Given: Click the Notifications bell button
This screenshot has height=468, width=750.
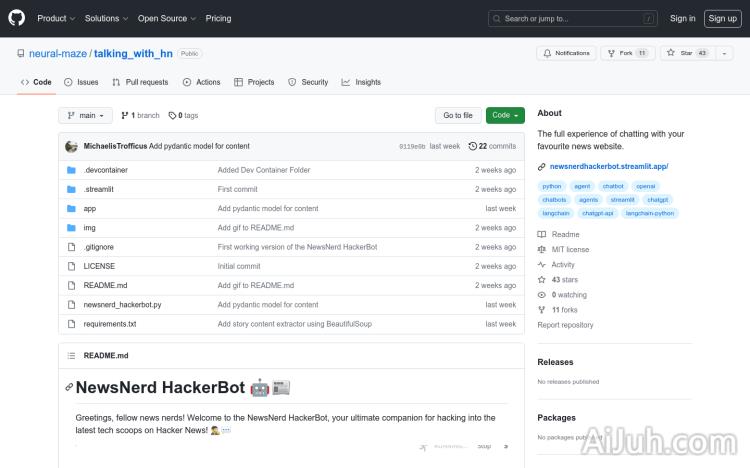Looking at the screenshot, I should (x=566, y=53).
